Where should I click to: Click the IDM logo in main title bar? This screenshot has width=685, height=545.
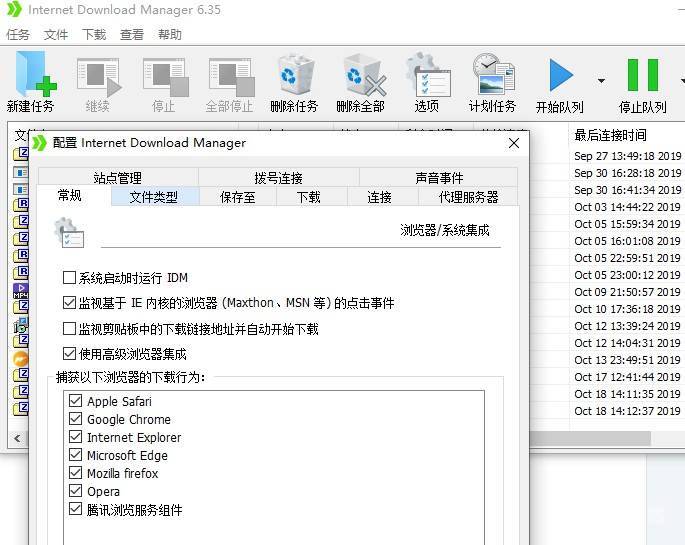pyautogui.click(x=14, y=9)
